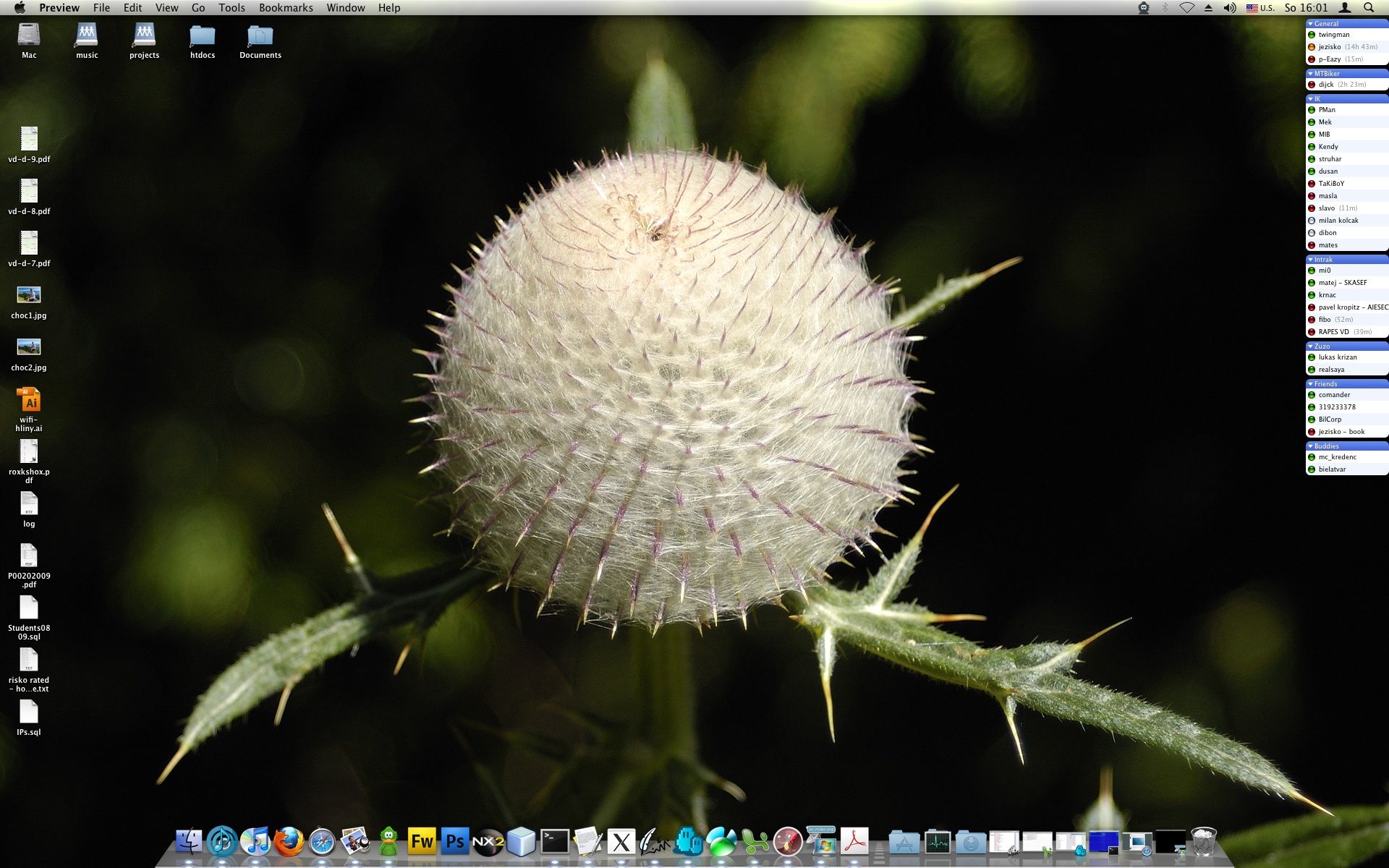Collapse the General contact group
1389x868 pixels.
pos(1310,24)
